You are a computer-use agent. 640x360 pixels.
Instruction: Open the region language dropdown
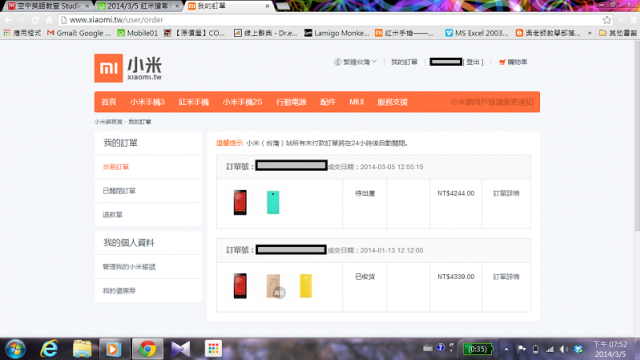(x=356, y=62)
